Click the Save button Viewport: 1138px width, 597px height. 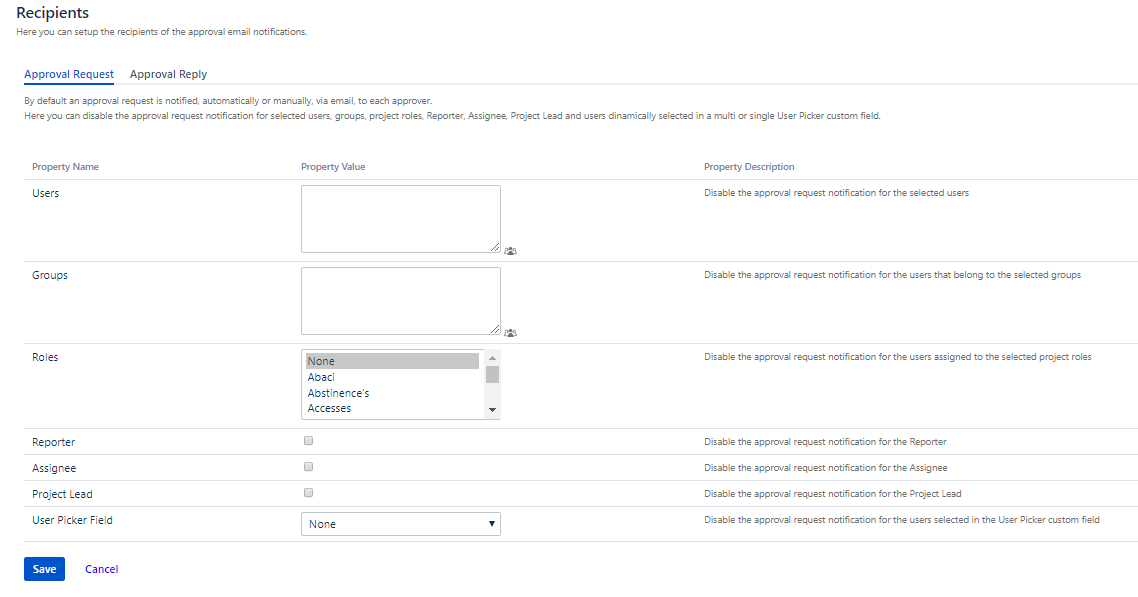(x=44, y=569)
